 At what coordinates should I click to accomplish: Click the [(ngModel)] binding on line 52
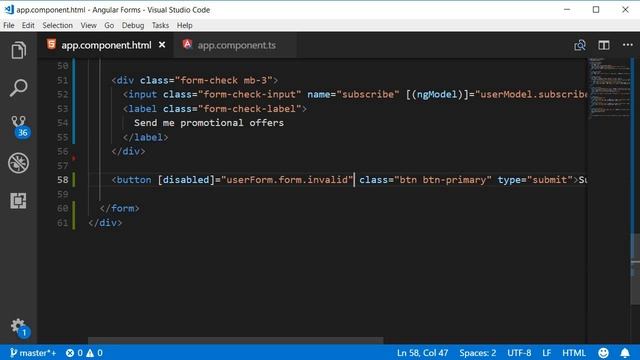tap(437, 94)
